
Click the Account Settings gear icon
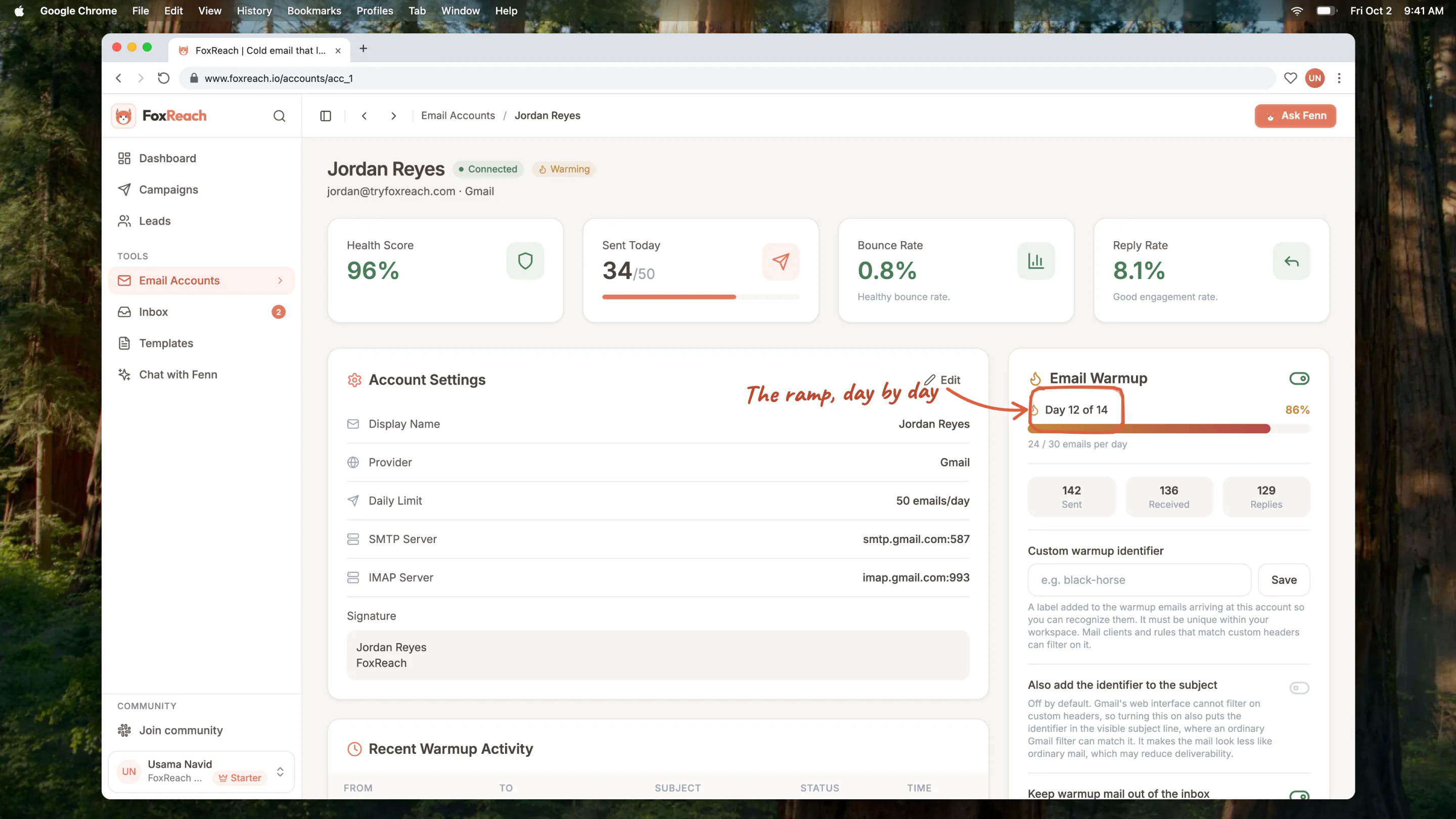tap(354, 380)
